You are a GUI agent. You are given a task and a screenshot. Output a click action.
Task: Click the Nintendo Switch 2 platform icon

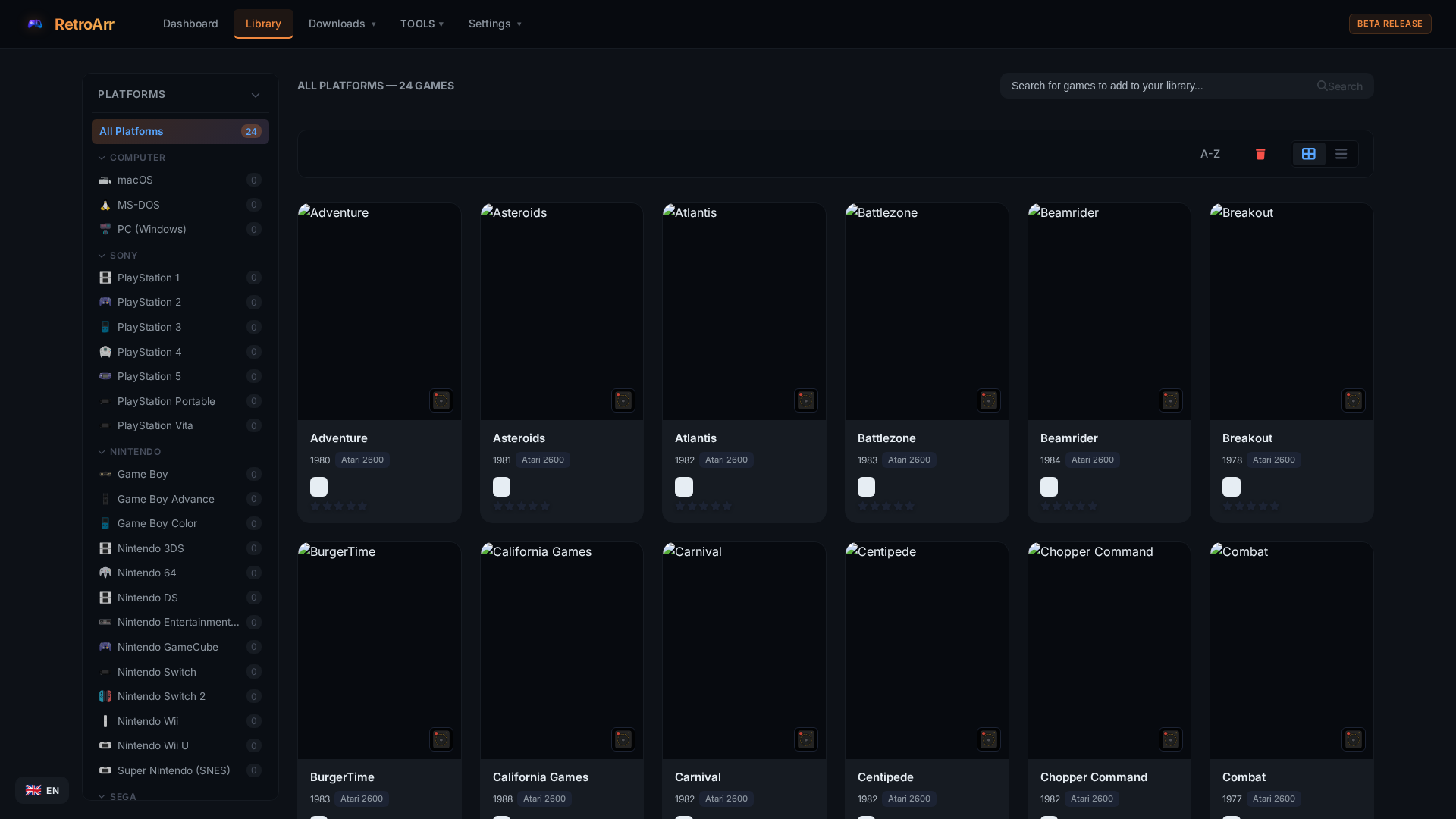tap(105, 696)
